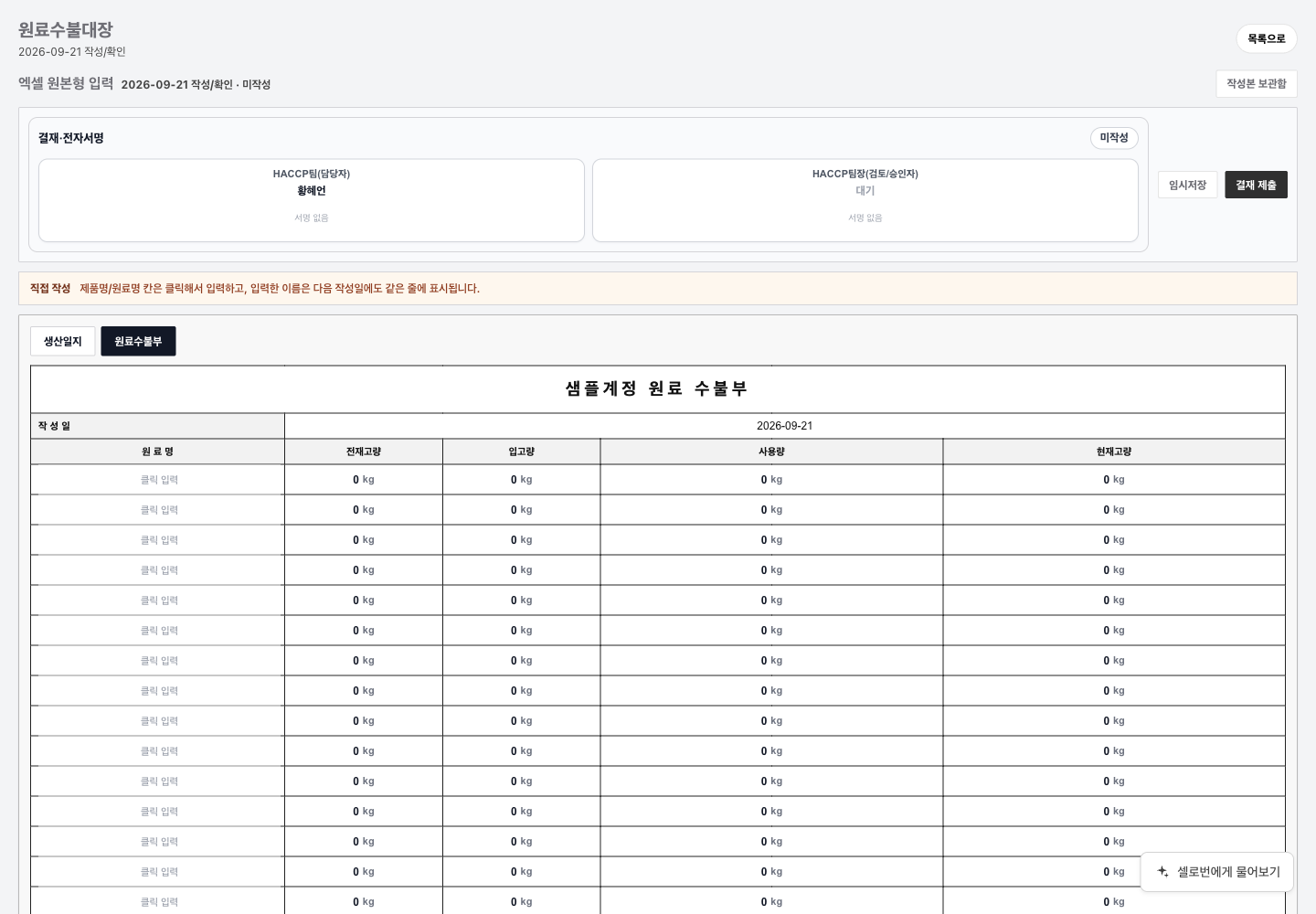Click the 현재고량 column header
Screen dimensions: 1316x914
pyautogui.click(x=1114, y=452)
